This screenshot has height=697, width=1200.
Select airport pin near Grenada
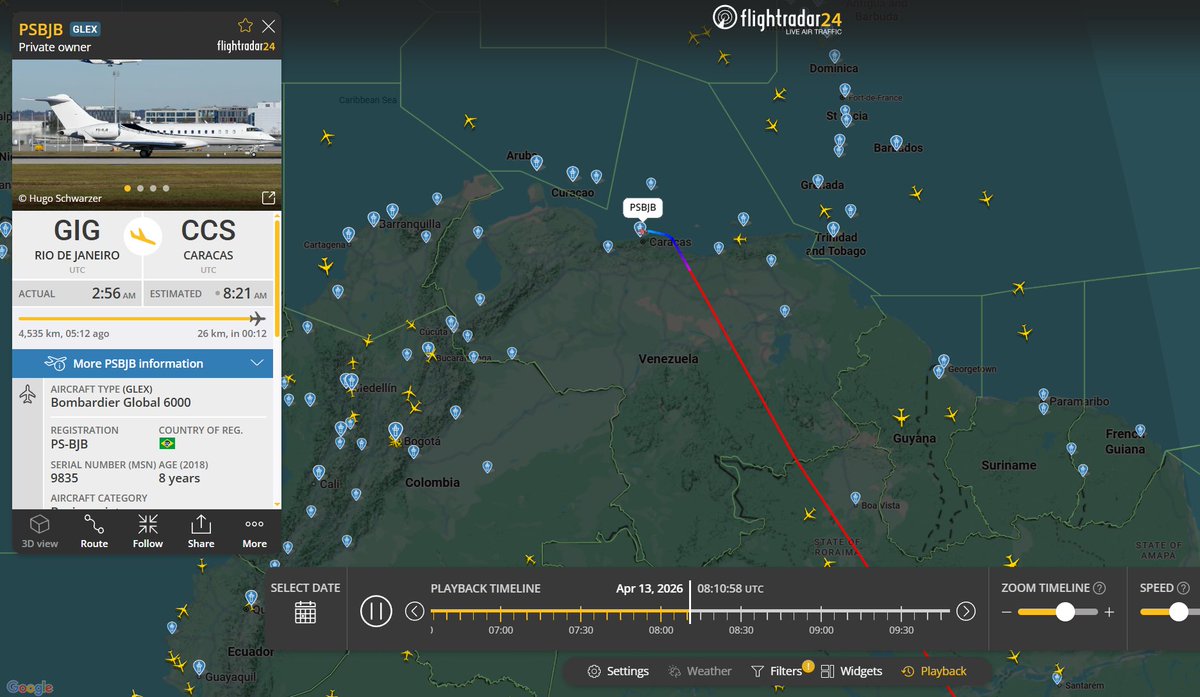pyautogui.click(x=818, y=181)
